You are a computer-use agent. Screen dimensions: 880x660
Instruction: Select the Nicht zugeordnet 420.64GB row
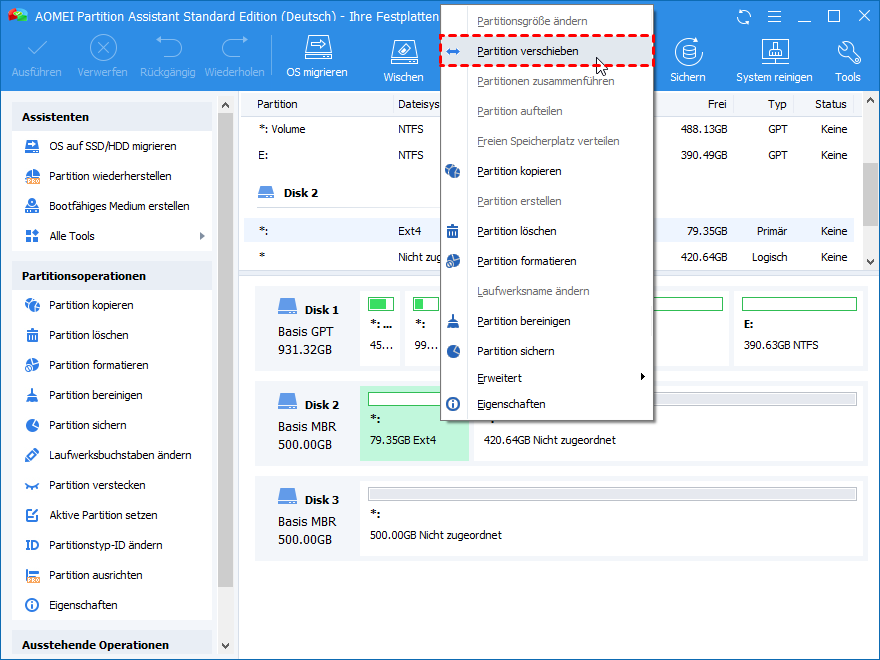click(549, 257)
